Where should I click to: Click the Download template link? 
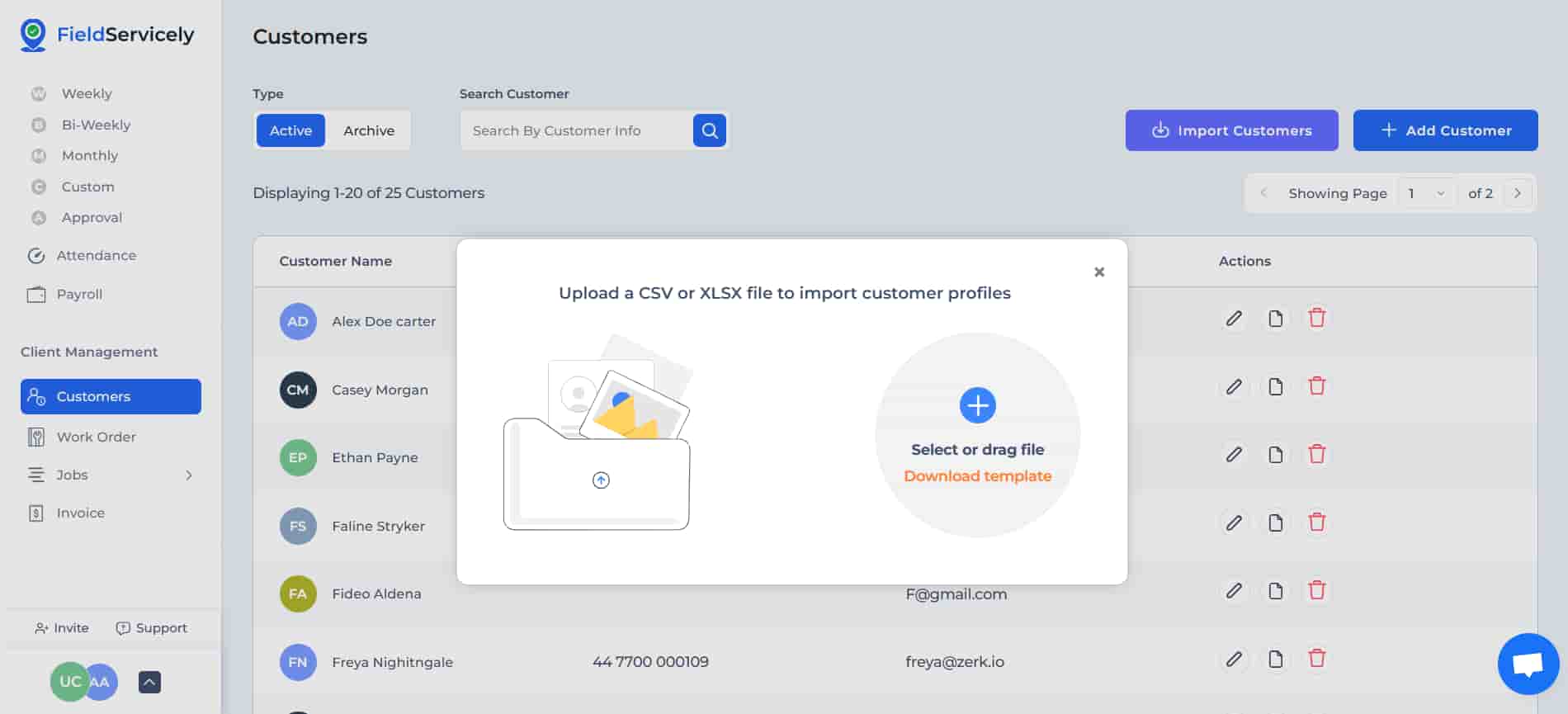click(x=977, y=476)
